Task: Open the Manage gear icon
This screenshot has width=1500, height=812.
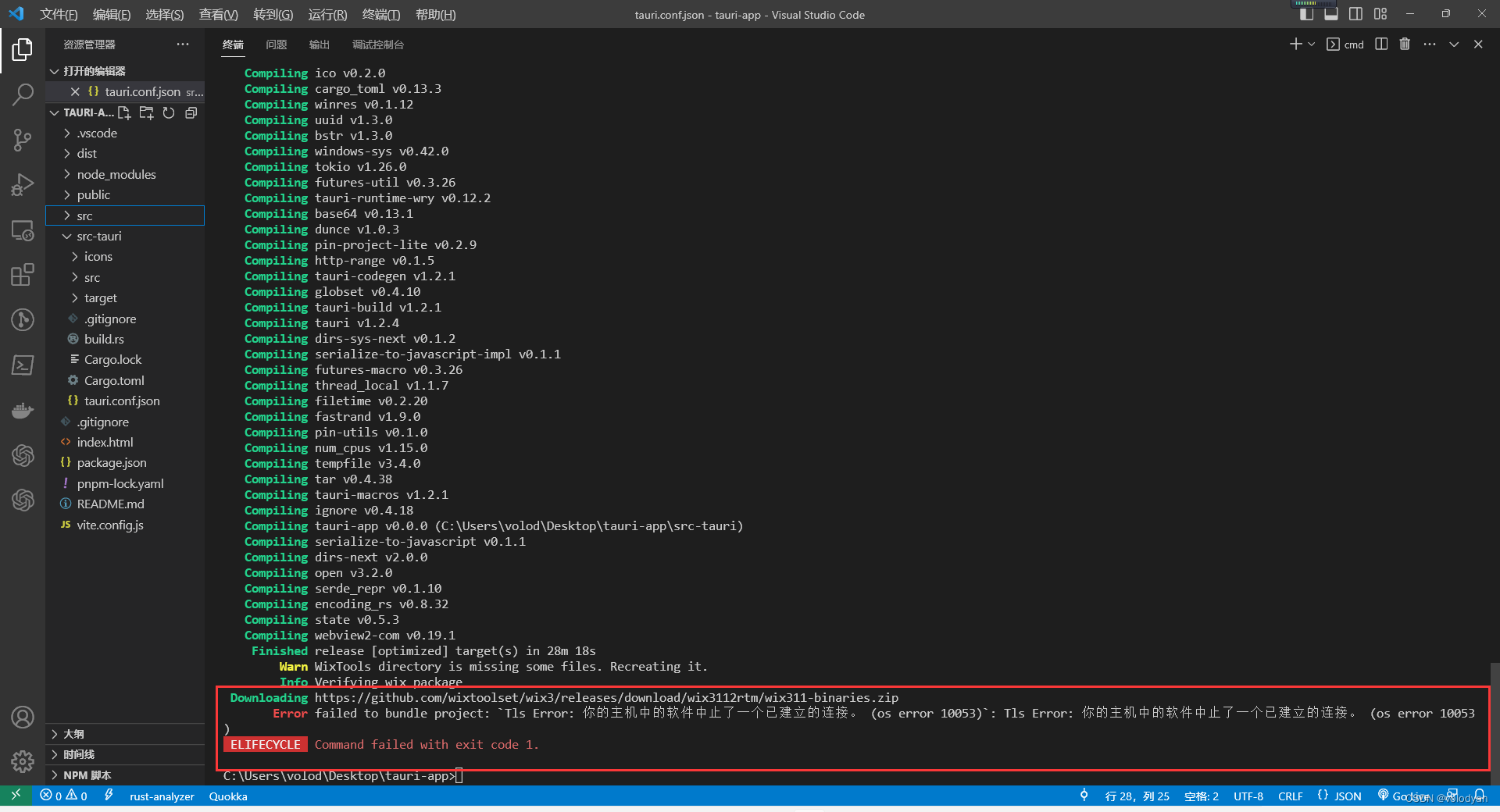Action: pos(23,761)
